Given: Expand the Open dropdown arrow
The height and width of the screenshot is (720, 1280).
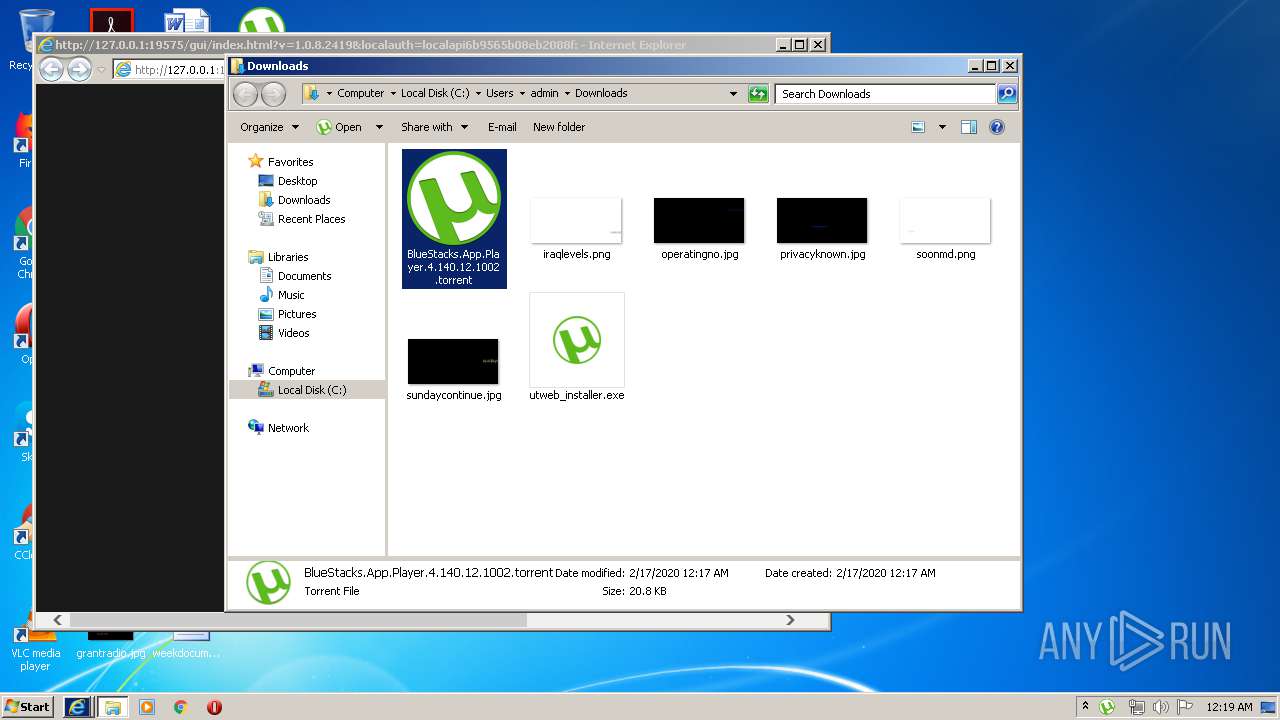Looking at the screenshot, I should pos(379,127).
